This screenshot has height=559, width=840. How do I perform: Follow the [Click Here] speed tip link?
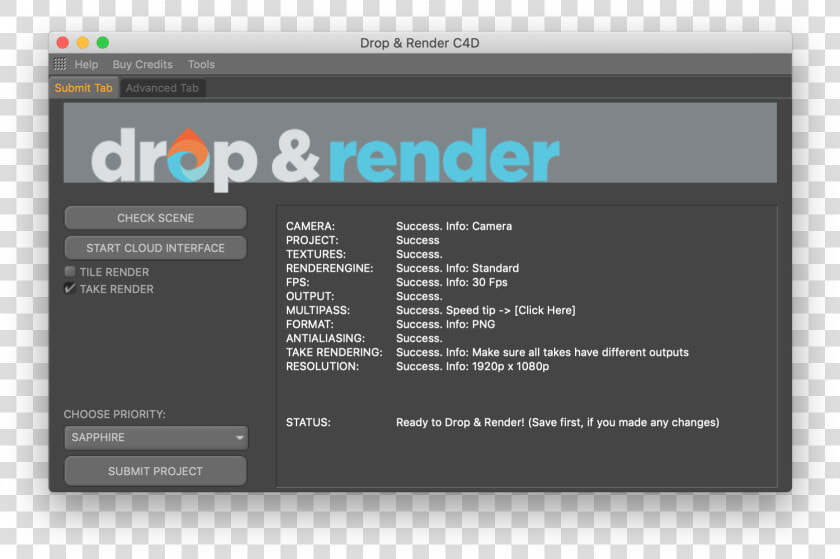[545, 310]
